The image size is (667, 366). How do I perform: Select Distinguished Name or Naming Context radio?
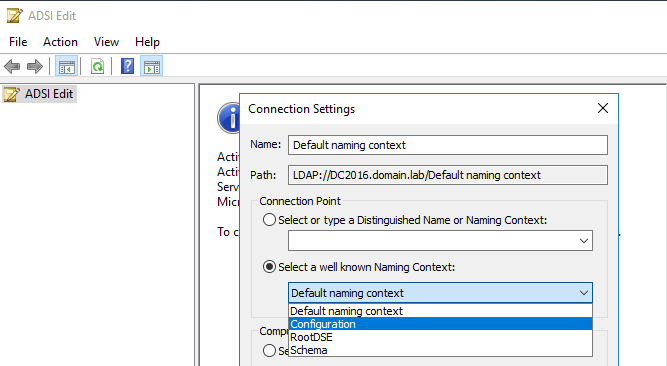click(x=269, y=220)
